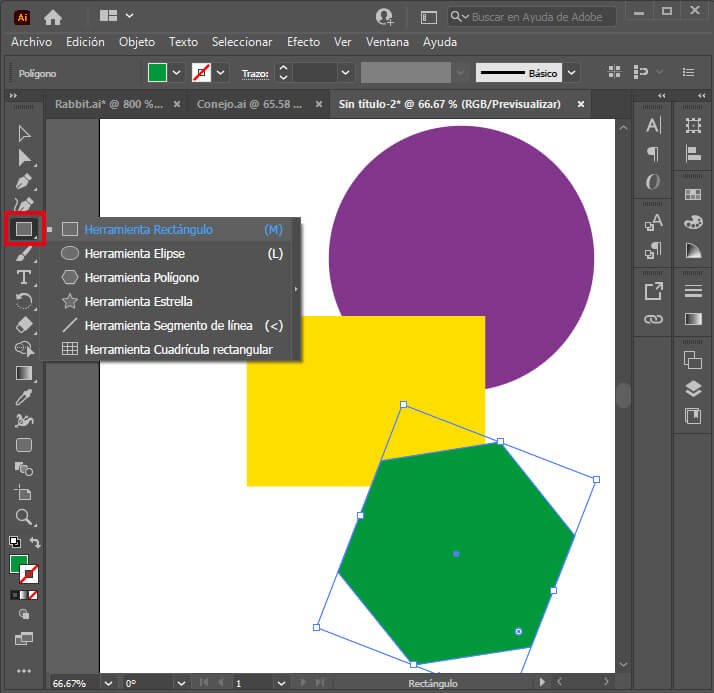The image size is (714, 693).
Task: Open the stroke color dropdown arrow
Action: click(220, 73)
